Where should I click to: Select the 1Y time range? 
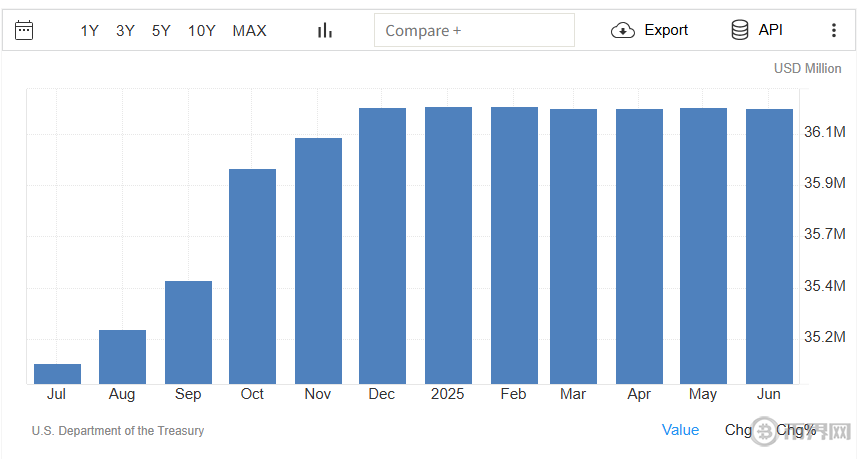click(90, 30)
